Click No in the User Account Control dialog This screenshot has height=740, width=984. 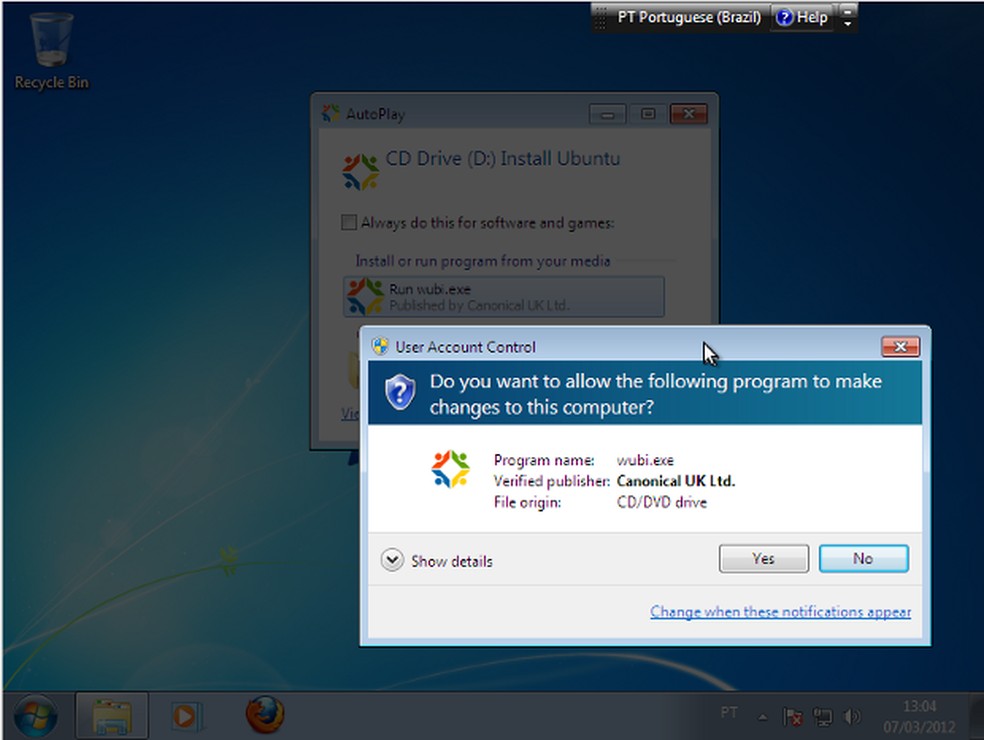coord(864,559)
